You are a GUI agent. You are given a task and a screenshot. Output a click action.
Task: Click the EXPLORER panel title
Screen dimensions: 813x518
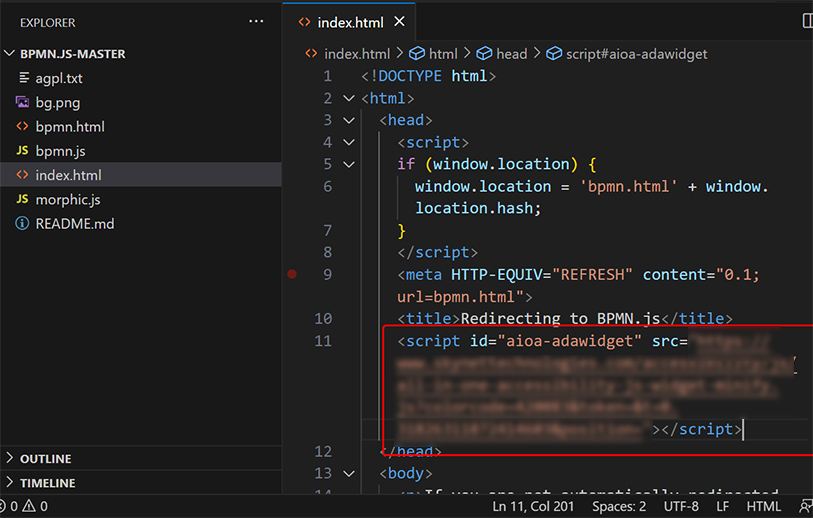tap(48, 23)
